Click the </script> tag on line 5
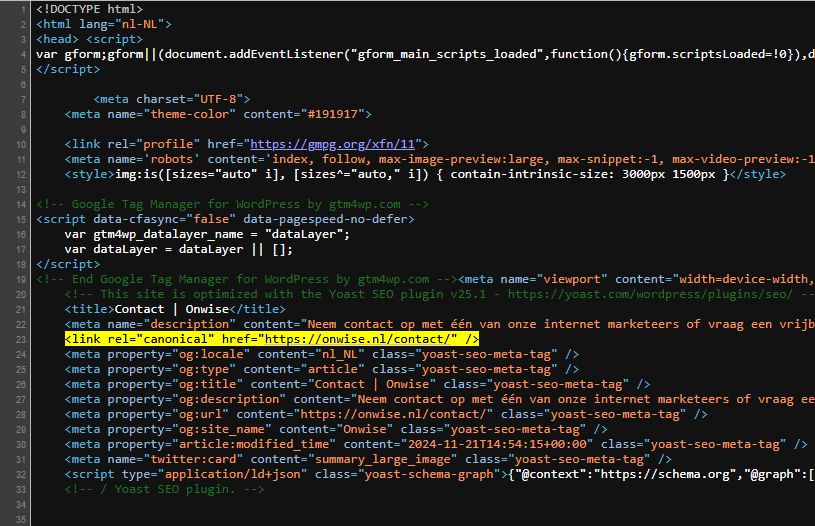The height and width of the screenshot is (526, 815). 68,69
